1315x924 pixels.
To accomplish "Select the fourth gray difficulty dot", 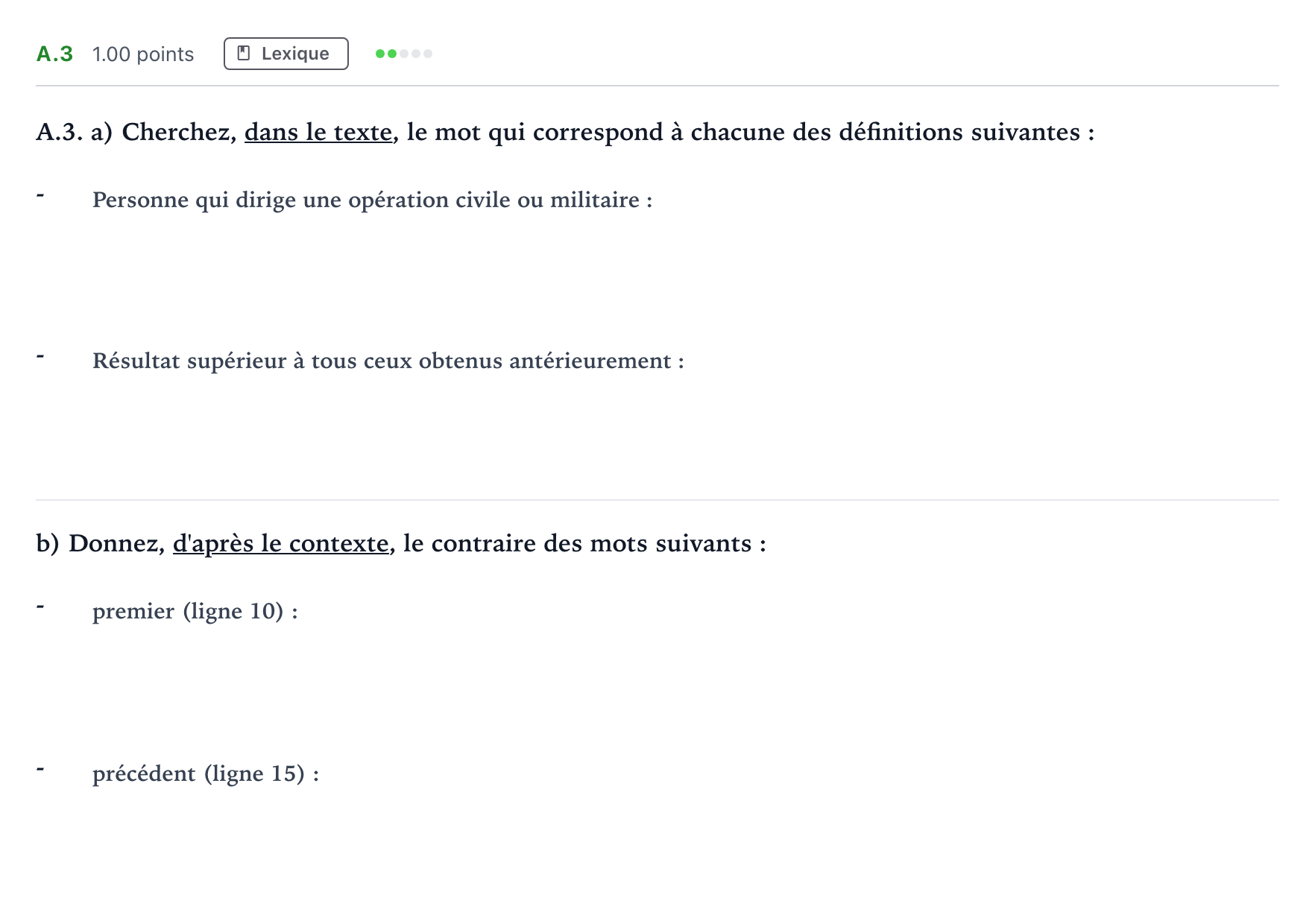I will [416, 54].
